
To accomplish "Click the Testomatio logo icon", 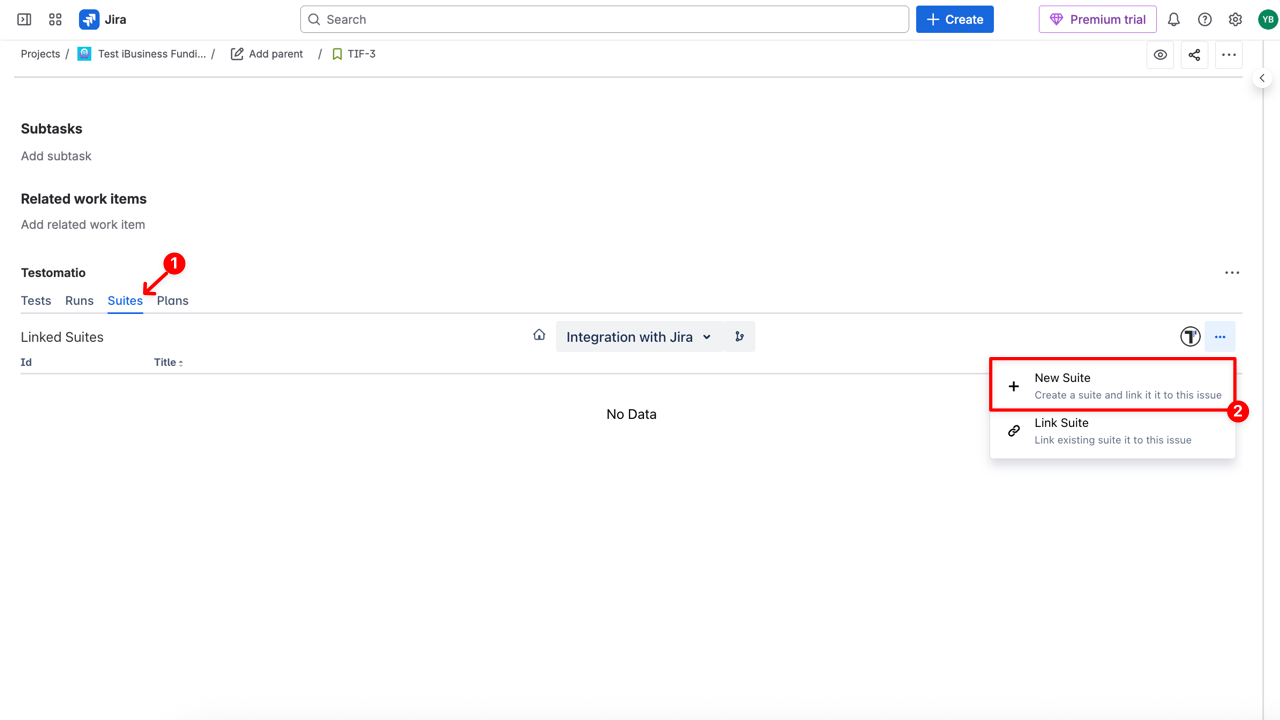I will coord(1189,337).
